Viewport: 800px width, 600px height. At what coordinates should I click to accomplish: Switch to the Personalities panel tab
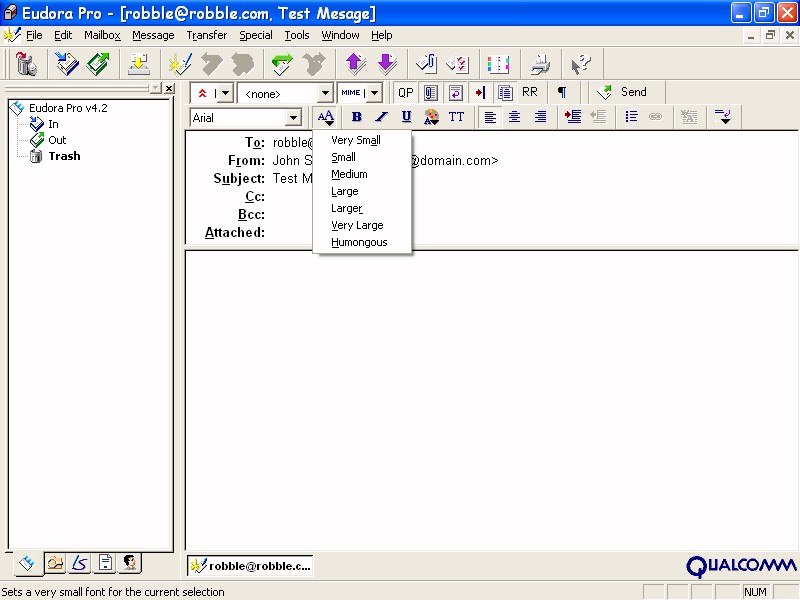click(x=130, y=563)
